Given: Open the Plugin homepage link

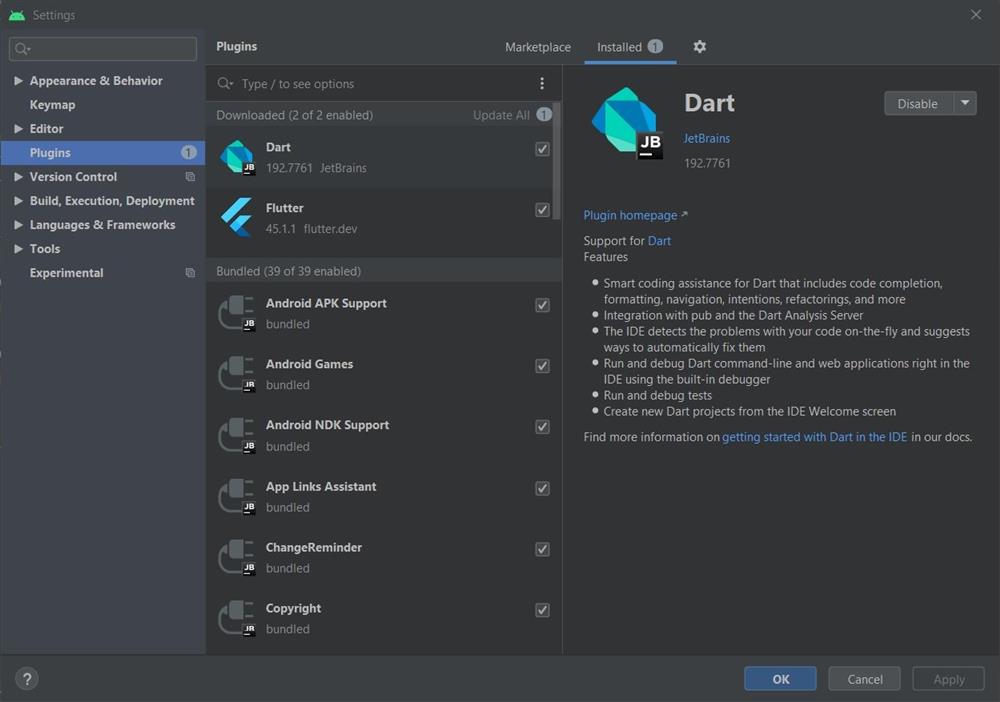Looking at the screenshot, I should click(630, 215).
